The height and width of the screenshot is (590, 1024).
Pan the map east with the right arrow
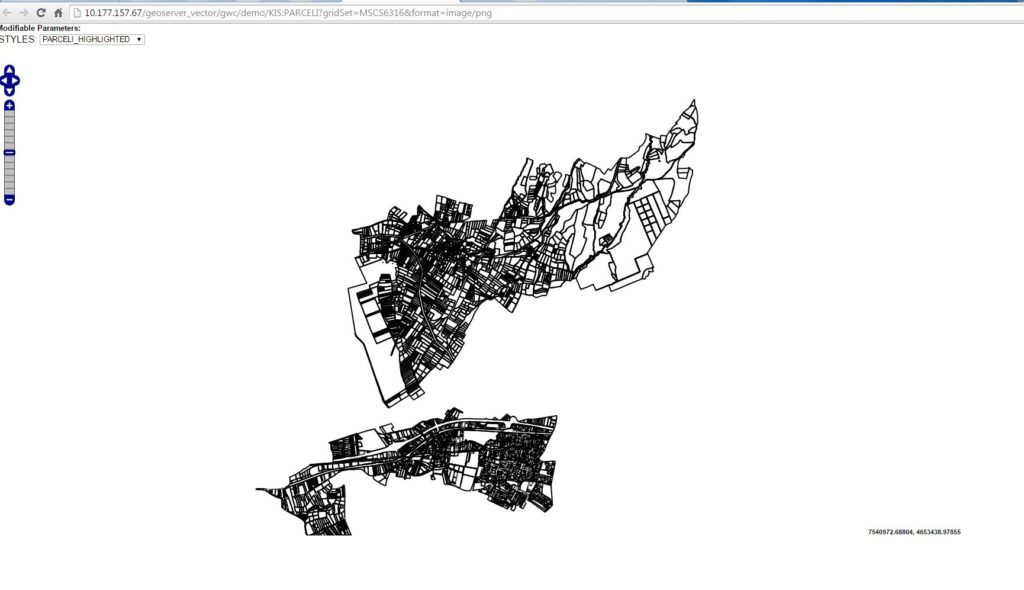click(x=16, y=80)
